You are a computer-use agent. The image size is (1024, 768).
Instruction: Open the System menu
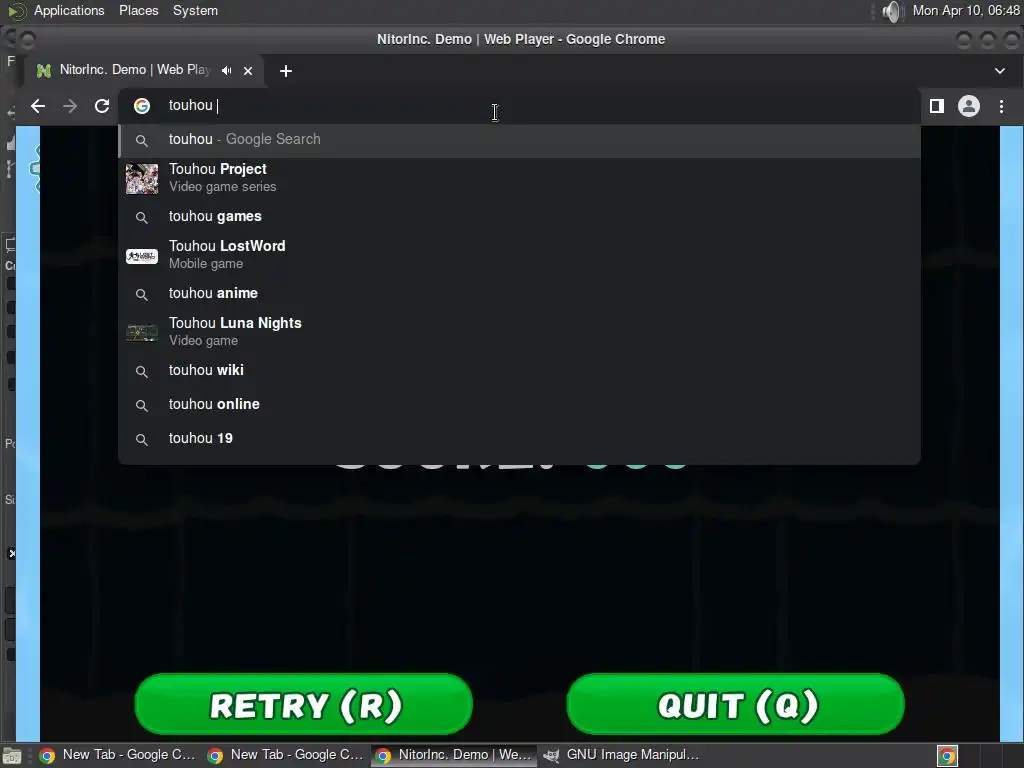(x=195, y=10)
